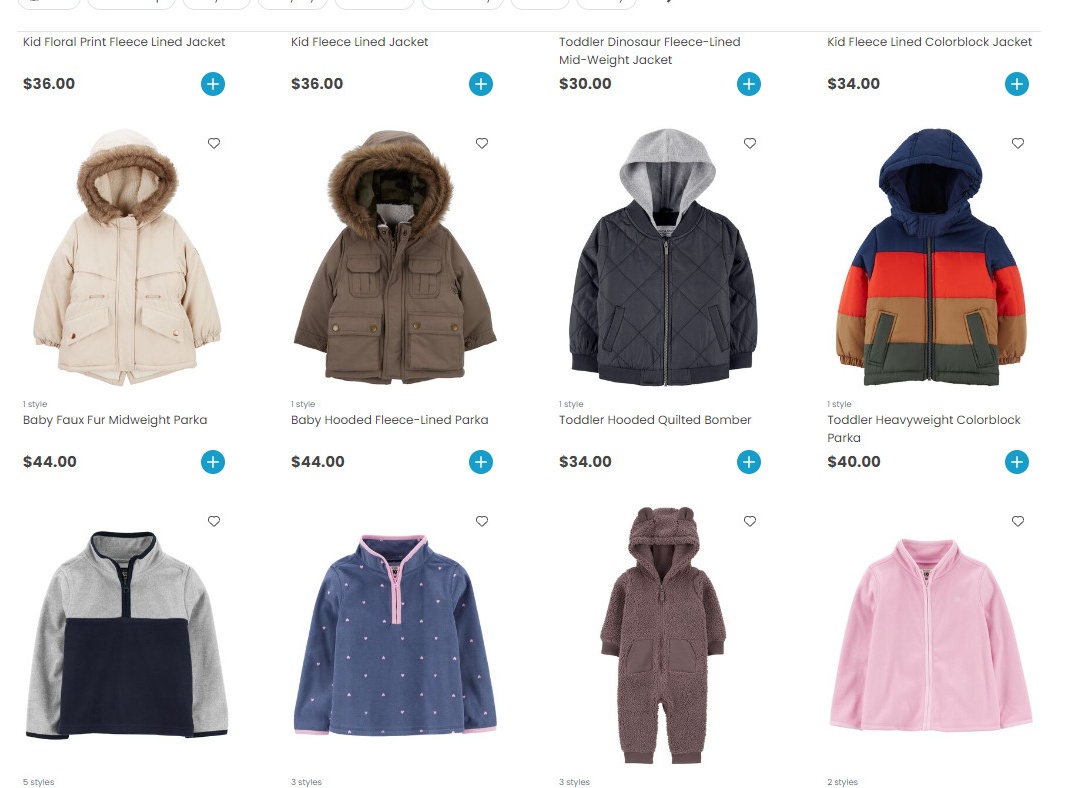View the brown bear hooded jumpsuit image

click(x=663, y=635)
